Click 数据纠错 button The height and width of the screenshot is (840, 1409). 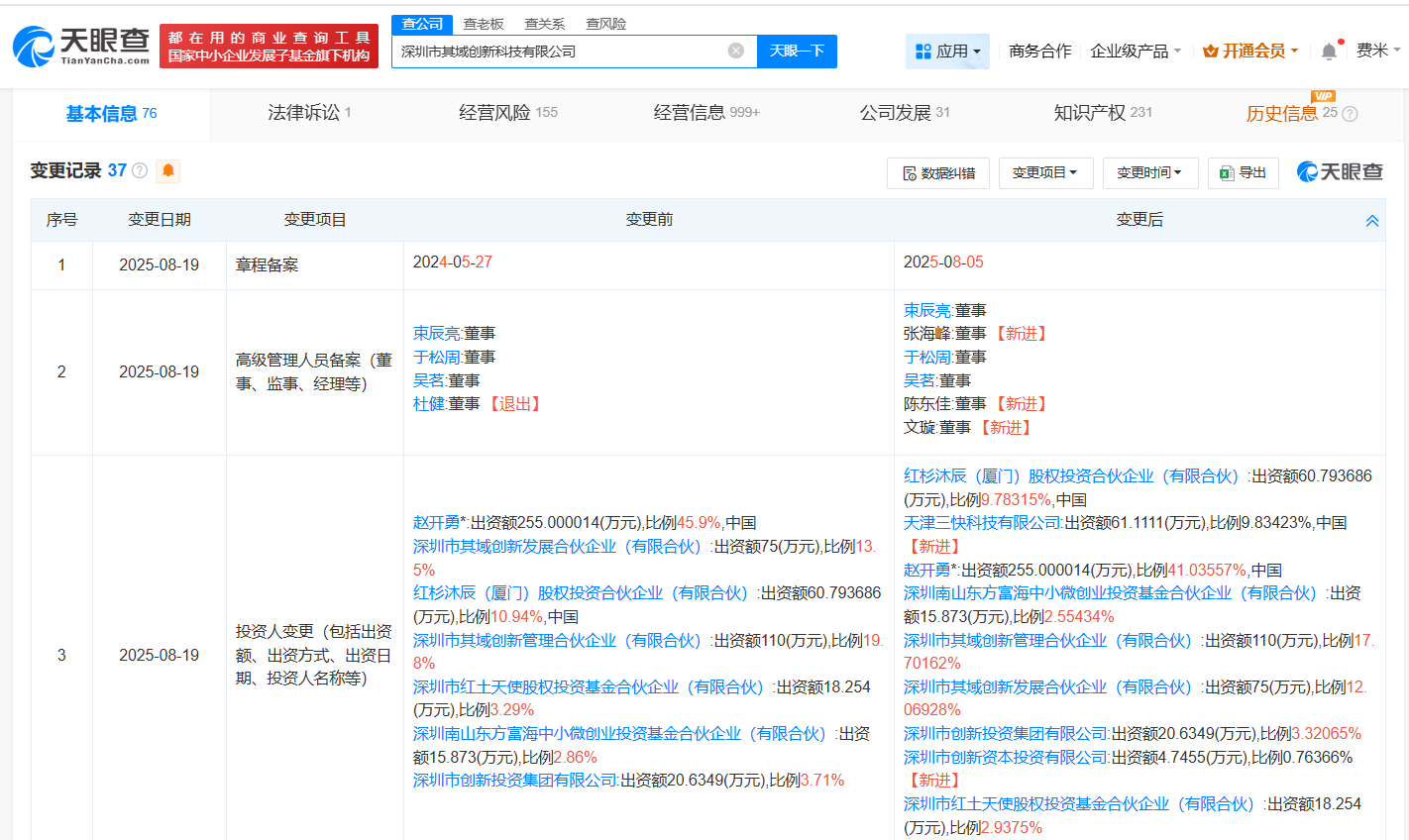point(938,173)
